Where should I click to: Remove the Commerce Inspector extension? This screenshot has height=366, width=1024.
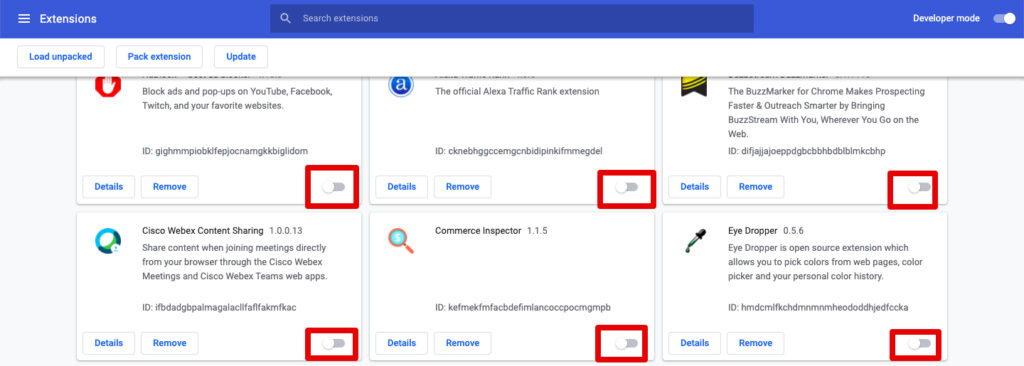coord(462,342)
